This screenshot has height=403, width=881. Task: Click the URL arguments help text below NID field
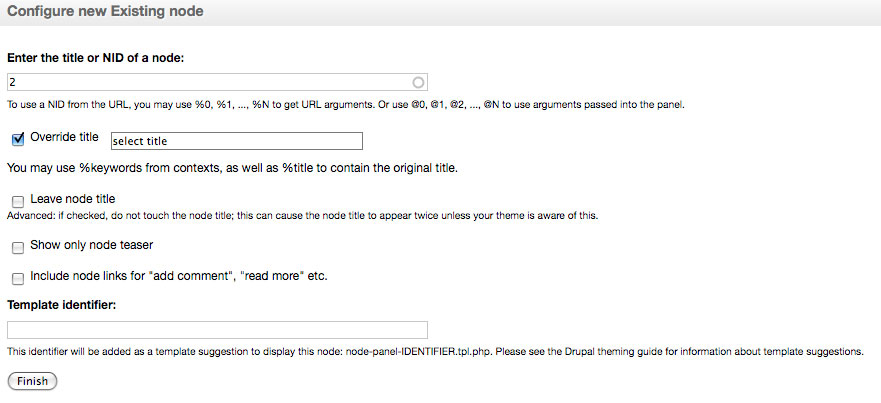click(346, 105)
